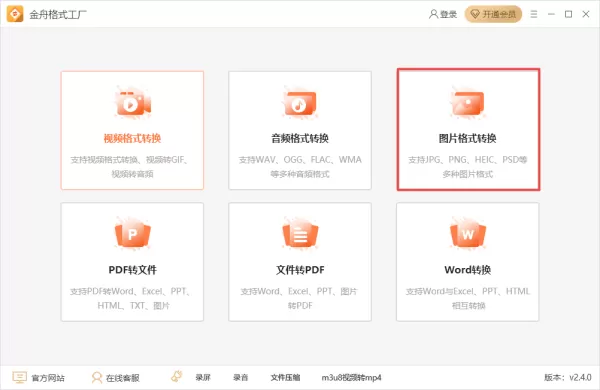Click 登录 to sign in
The image size is (600, 390).
click(448, 14)
